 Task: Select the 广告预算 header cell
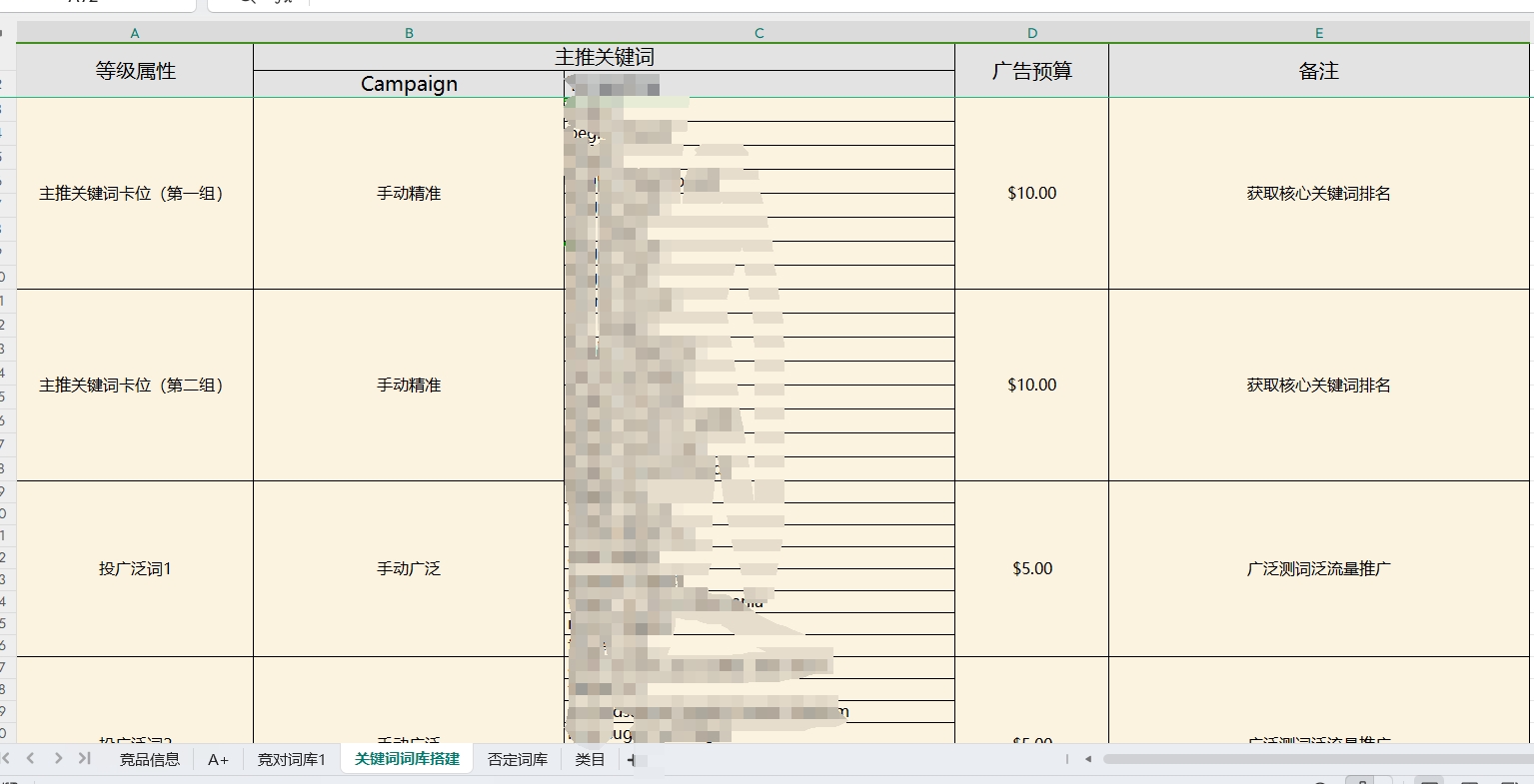[x=1032, y=71]
